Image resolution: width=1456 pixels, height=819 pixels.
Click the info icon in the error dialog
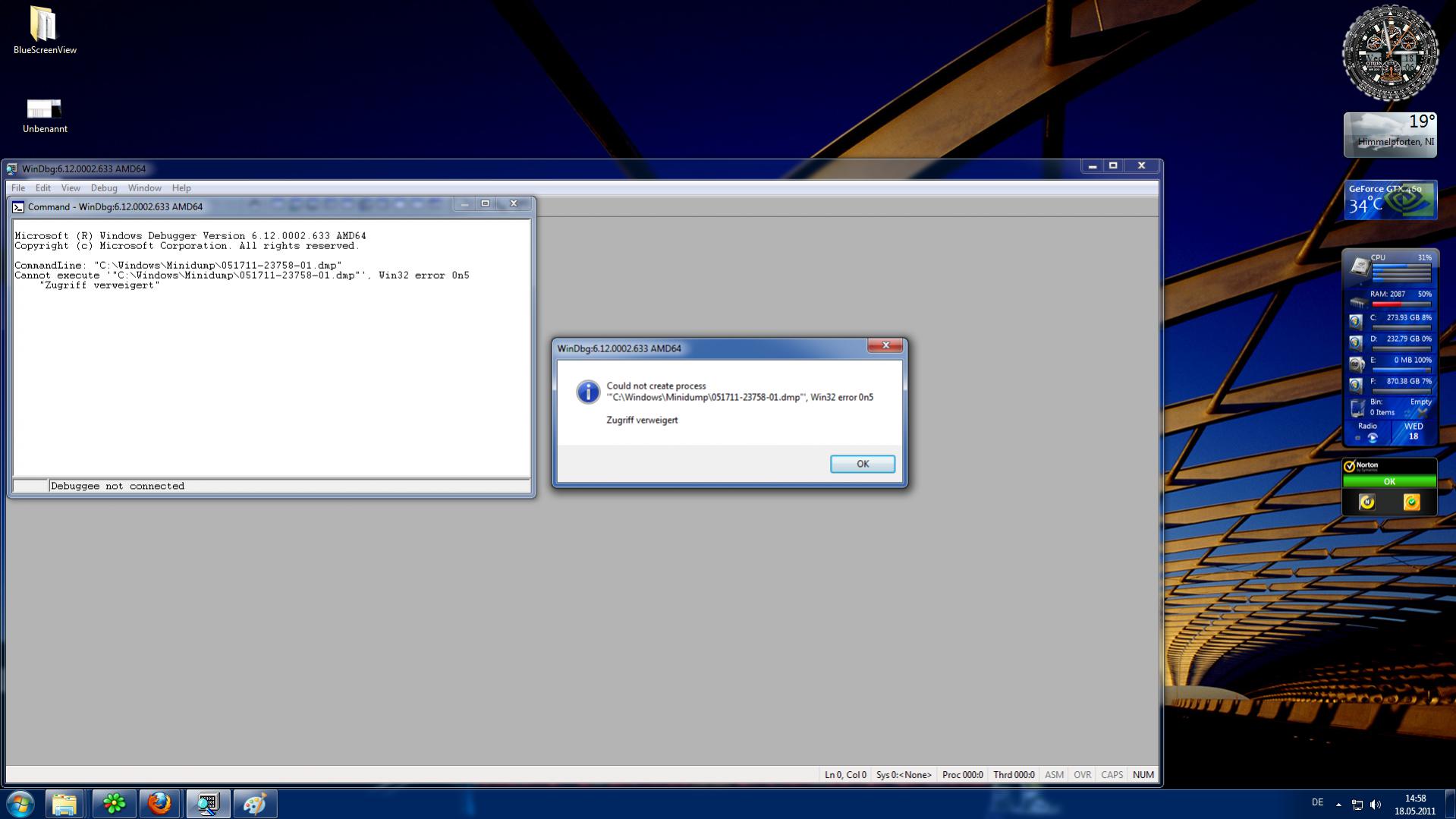coord(588,392)
